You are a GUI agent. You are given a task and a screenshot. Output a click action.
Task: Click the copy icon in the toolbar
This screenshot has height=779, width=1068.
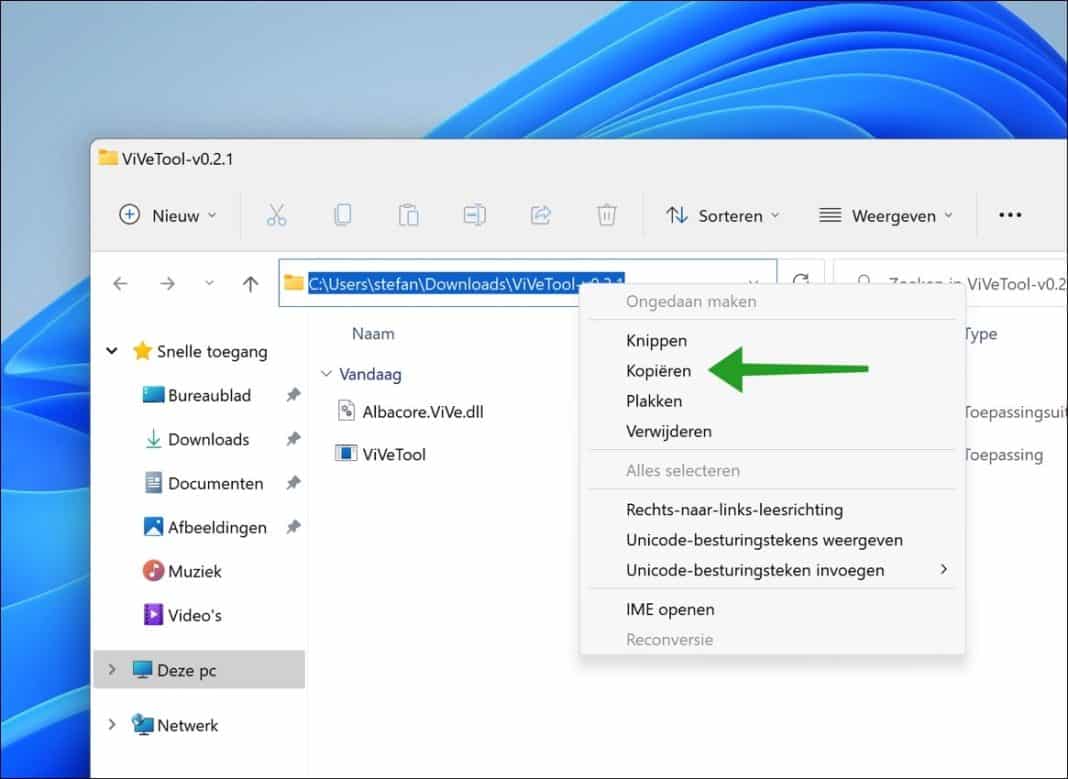tap(342, 214)
